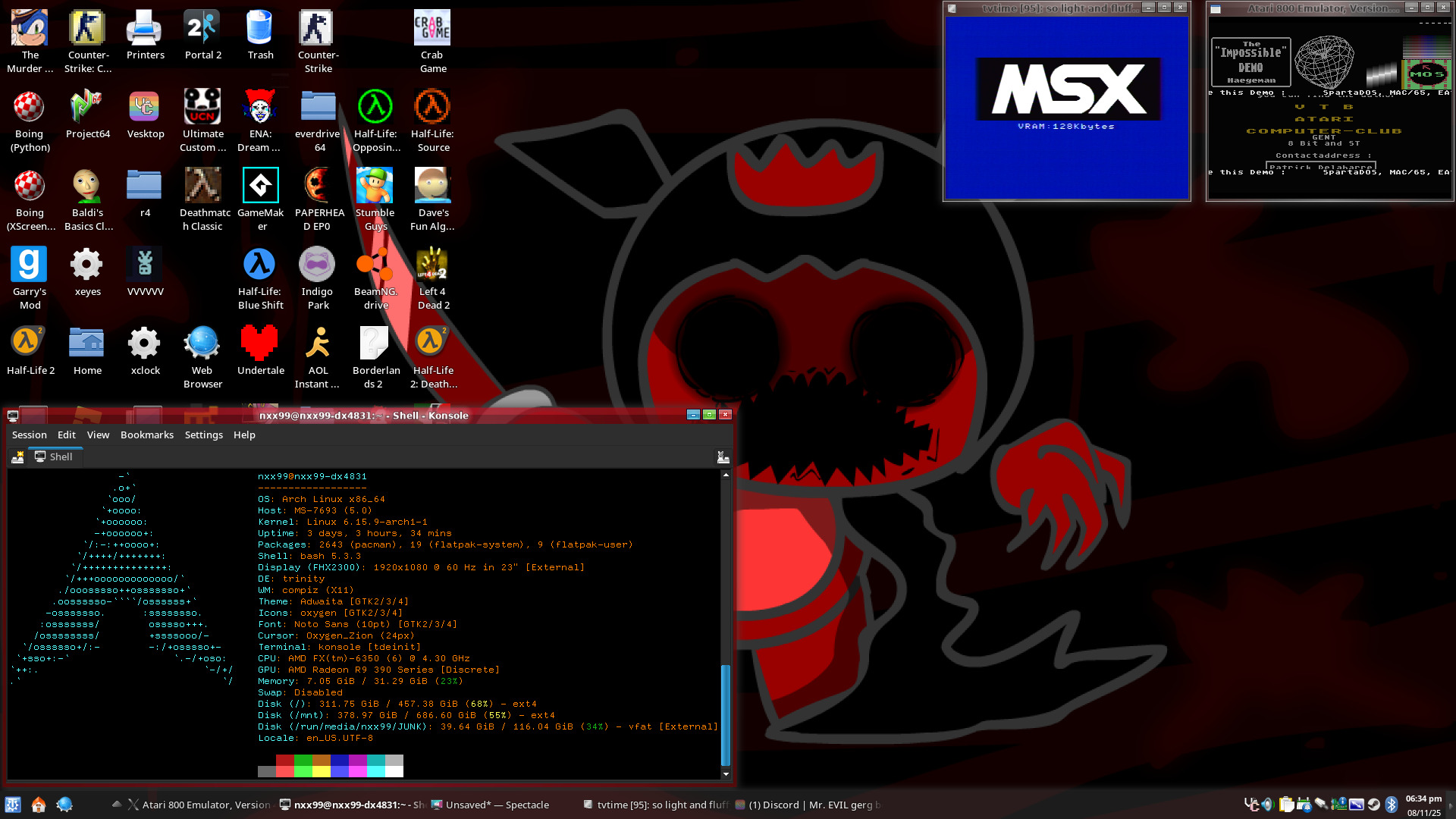Open Web Browser desktop icon
Image resolution: width=1456 pixels, height=819 pixels.
pyautogui.click(x=202, y=357)
